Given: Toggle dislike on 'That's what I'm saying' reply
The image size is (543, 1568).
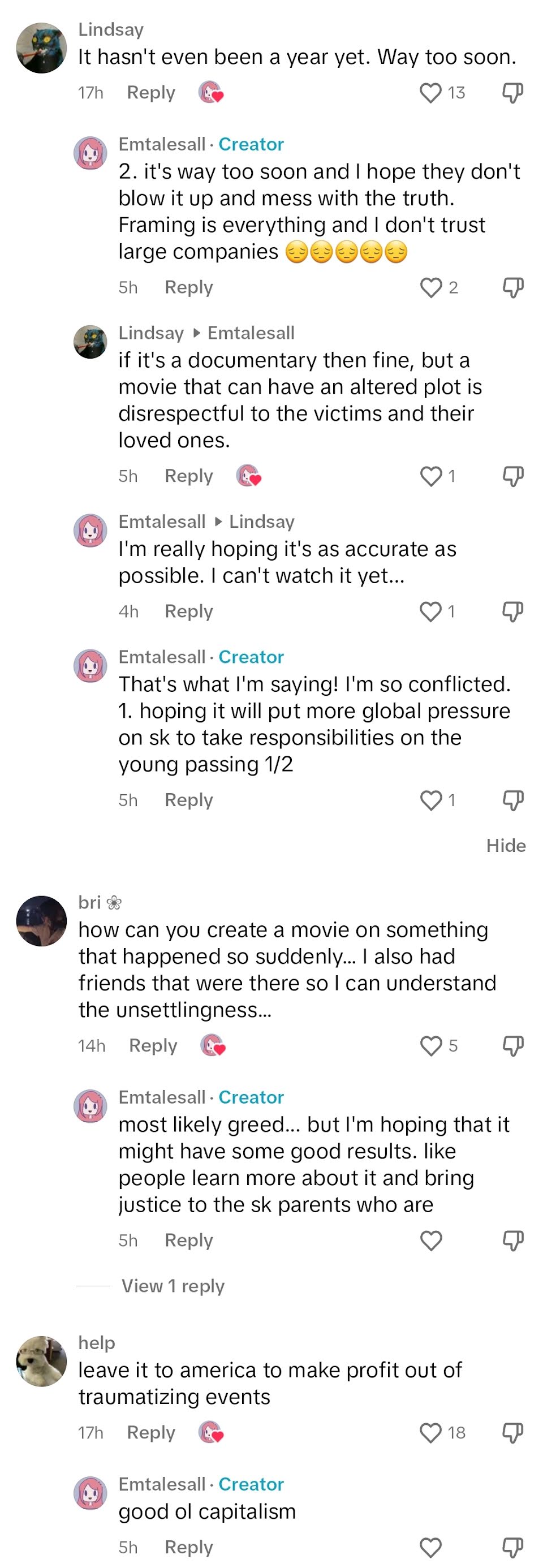Looking at the screenshot, I should 512,800.
